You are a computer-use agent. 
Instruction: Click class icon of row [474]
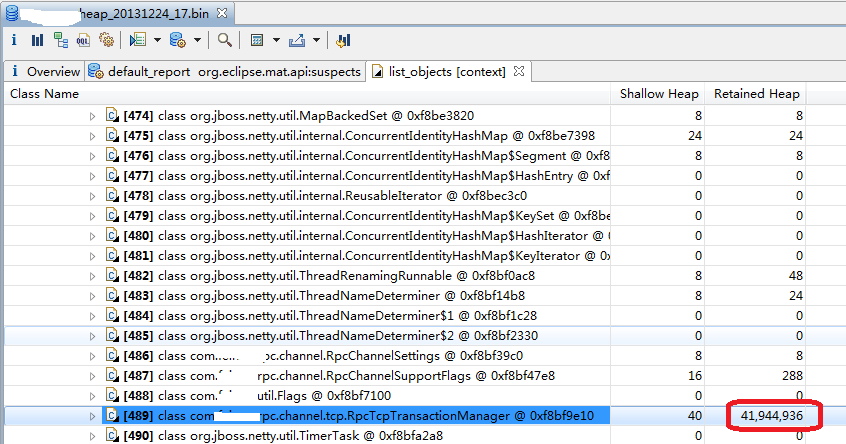(x=112, y=115)
